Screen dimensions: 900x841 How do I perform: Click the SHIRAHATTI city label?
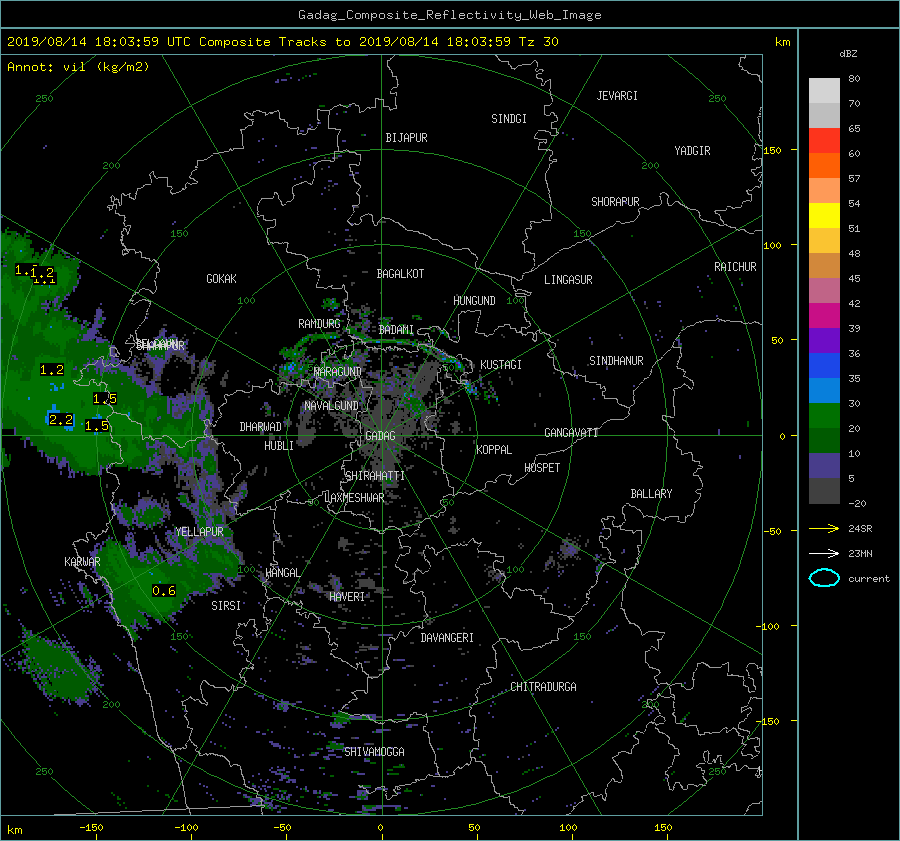(x=375, y=475)
